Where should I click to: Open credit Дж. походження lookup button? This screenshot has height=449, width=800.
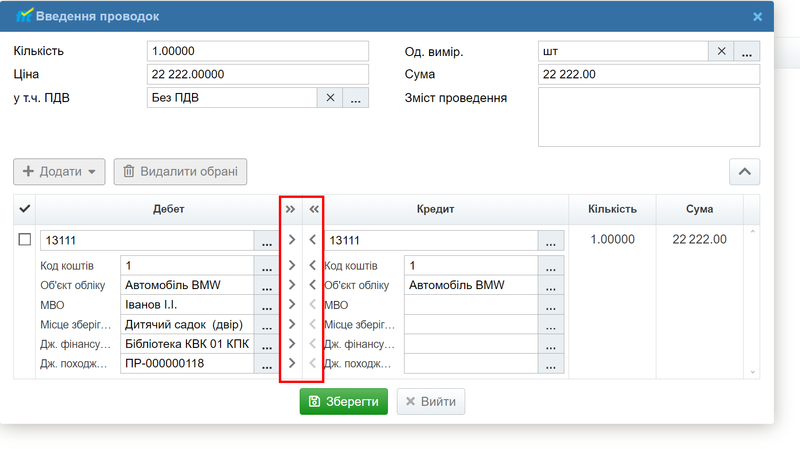[551, 363]
